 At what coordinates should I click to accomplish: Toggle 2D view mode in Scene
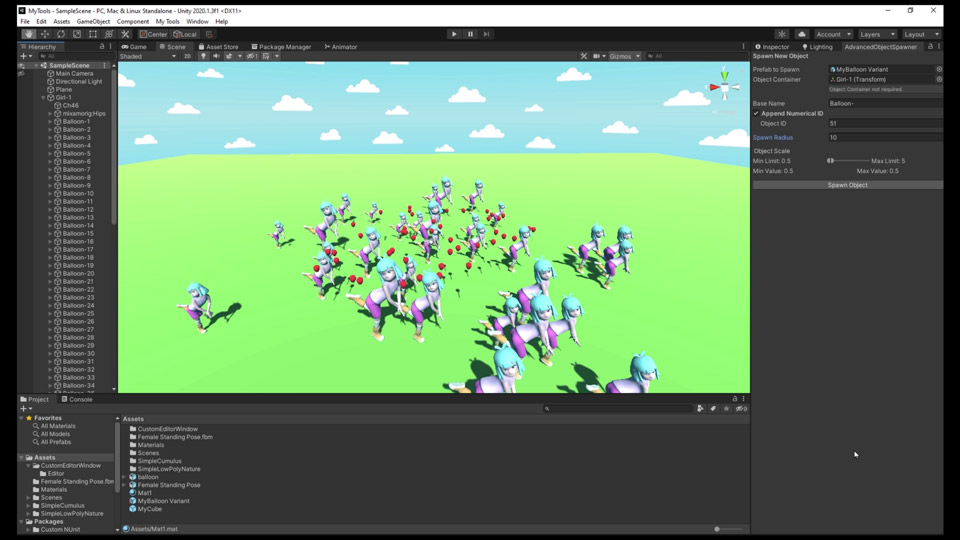tap(187, 56)
